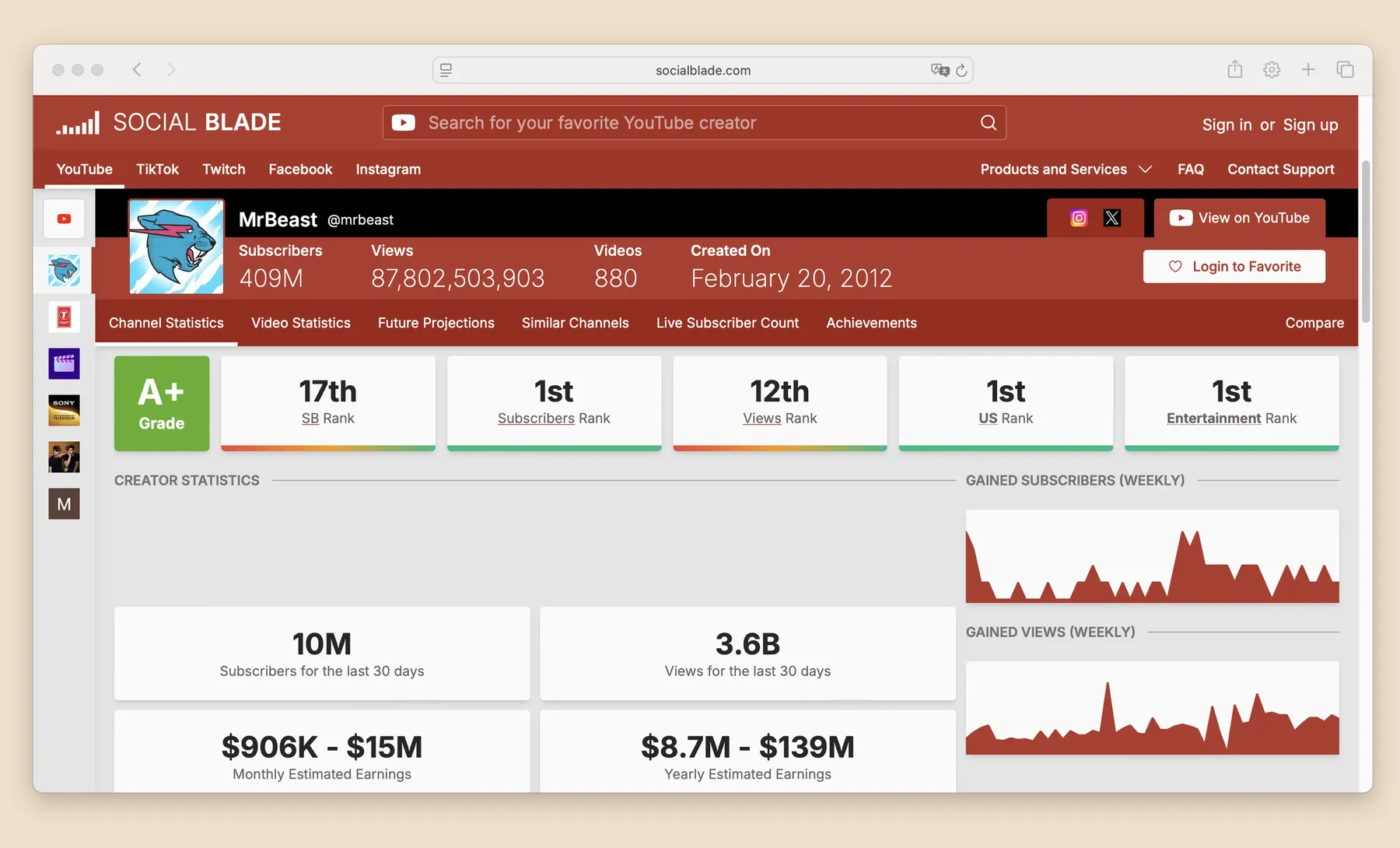Image resolution: width=1400 pixels, height=848 pixels.
Task: Select the two-people photo channel in sidebar
Action: pyautogui.click(x=64, y=457)
